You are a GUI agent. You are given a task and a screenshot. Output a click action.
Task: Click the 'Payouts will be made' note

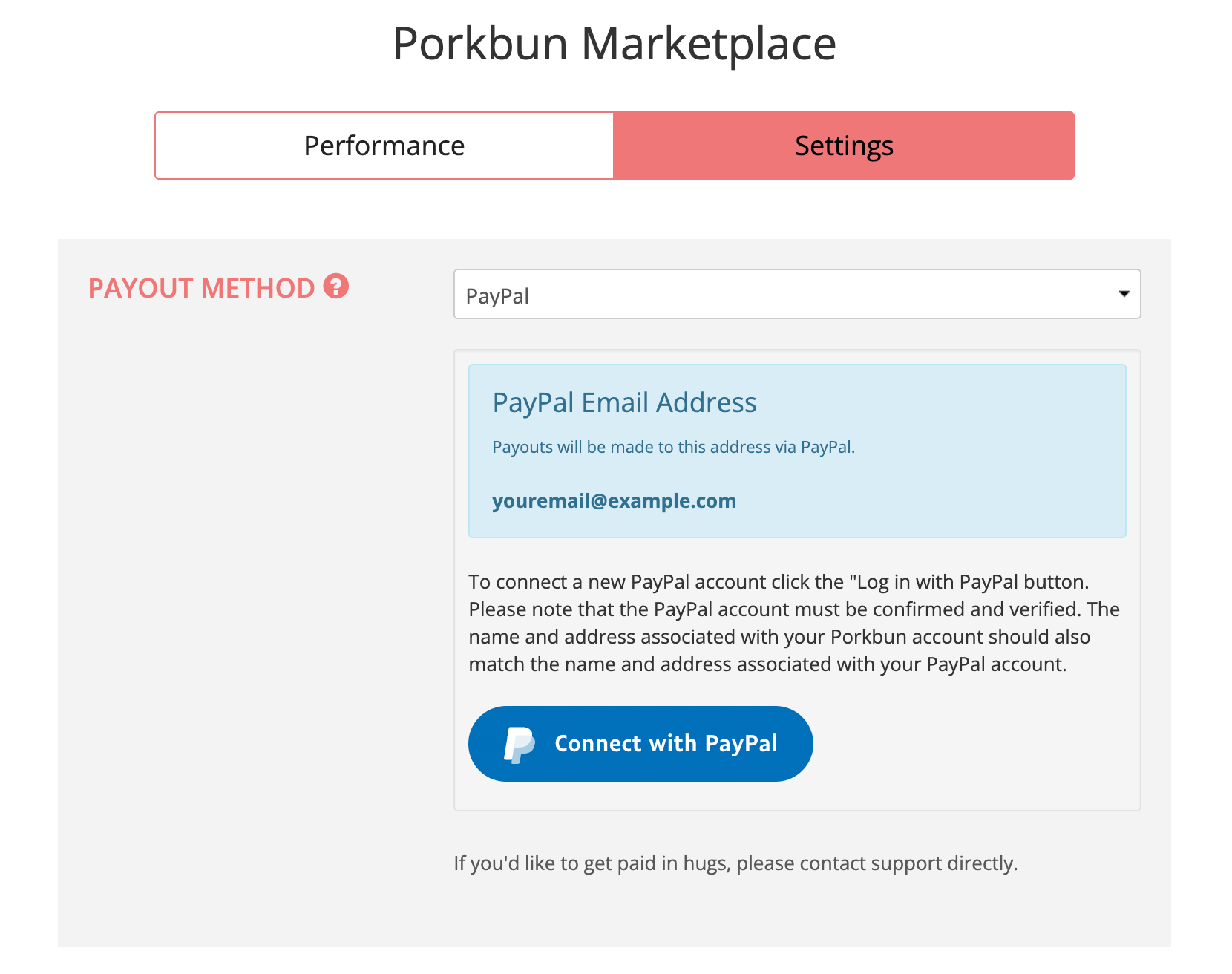(674, 447)
